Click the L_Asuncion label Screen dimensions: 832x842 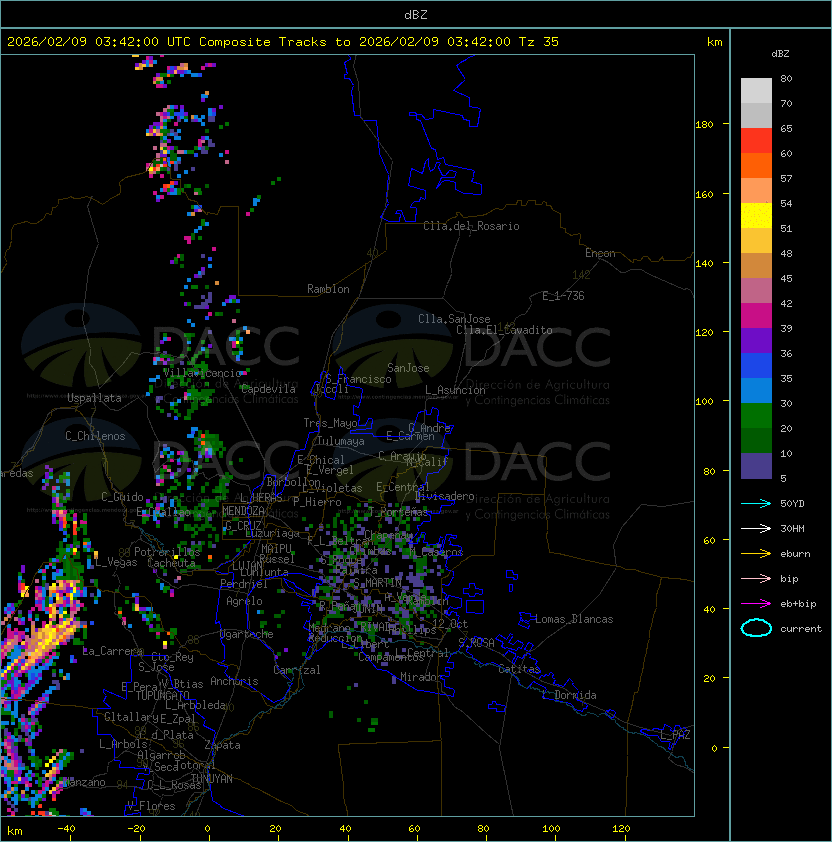pyautogui.click(x=455, y=390)
